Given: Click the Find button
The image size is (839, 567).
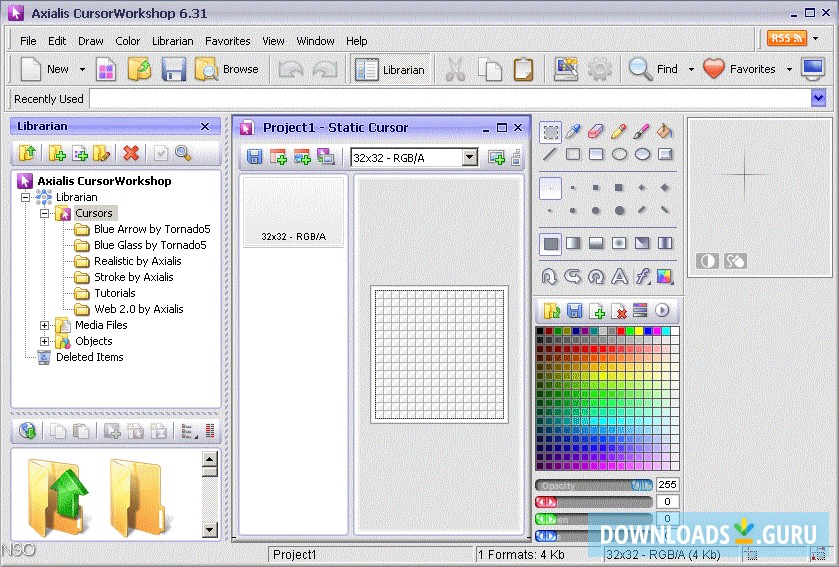Looking at the screenshot, I should pyautogui.click(x=653, y=70).
